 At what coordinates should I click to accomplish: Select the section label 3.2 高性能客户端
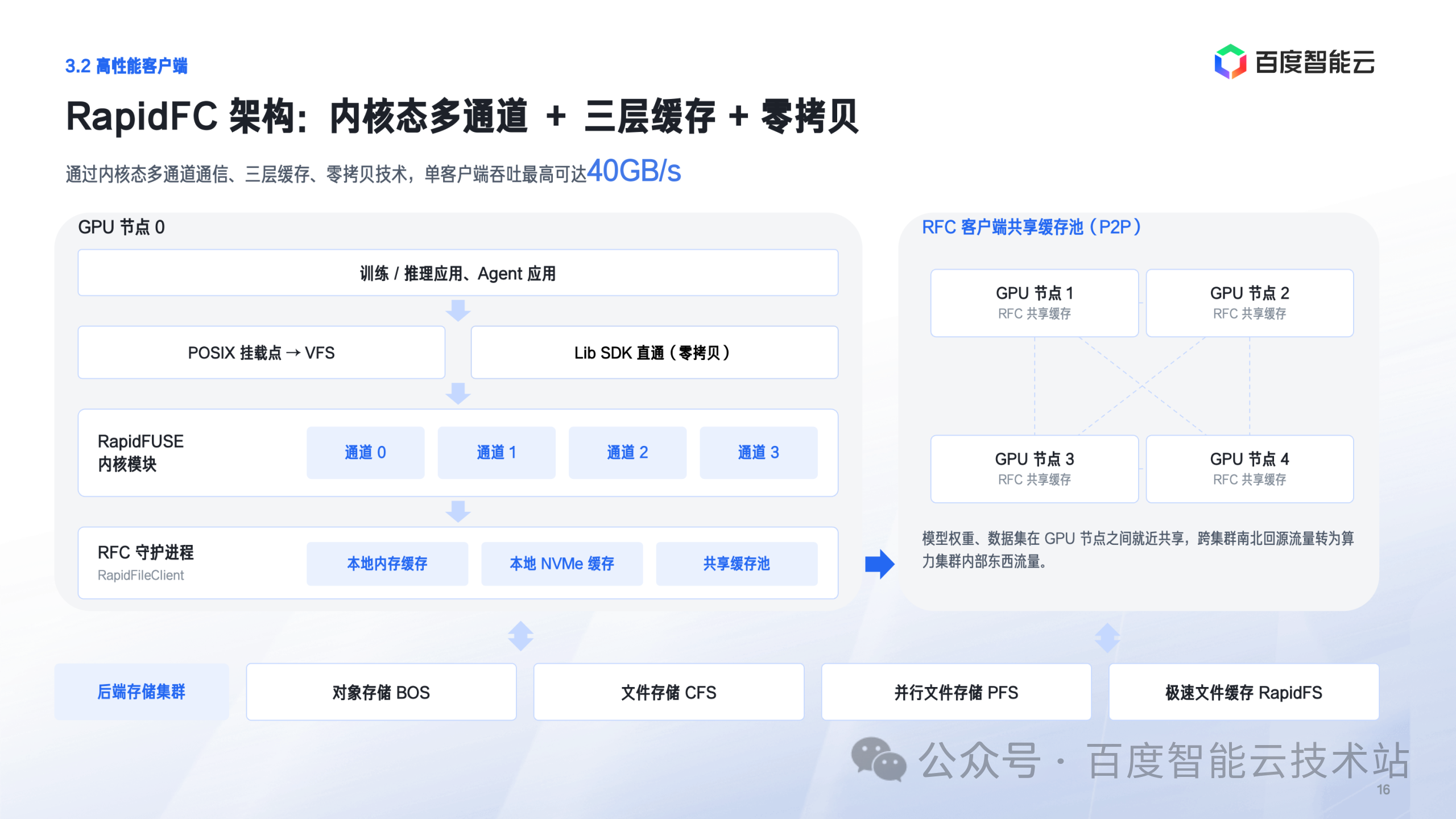pyautogui.click(x=126, y=66)
